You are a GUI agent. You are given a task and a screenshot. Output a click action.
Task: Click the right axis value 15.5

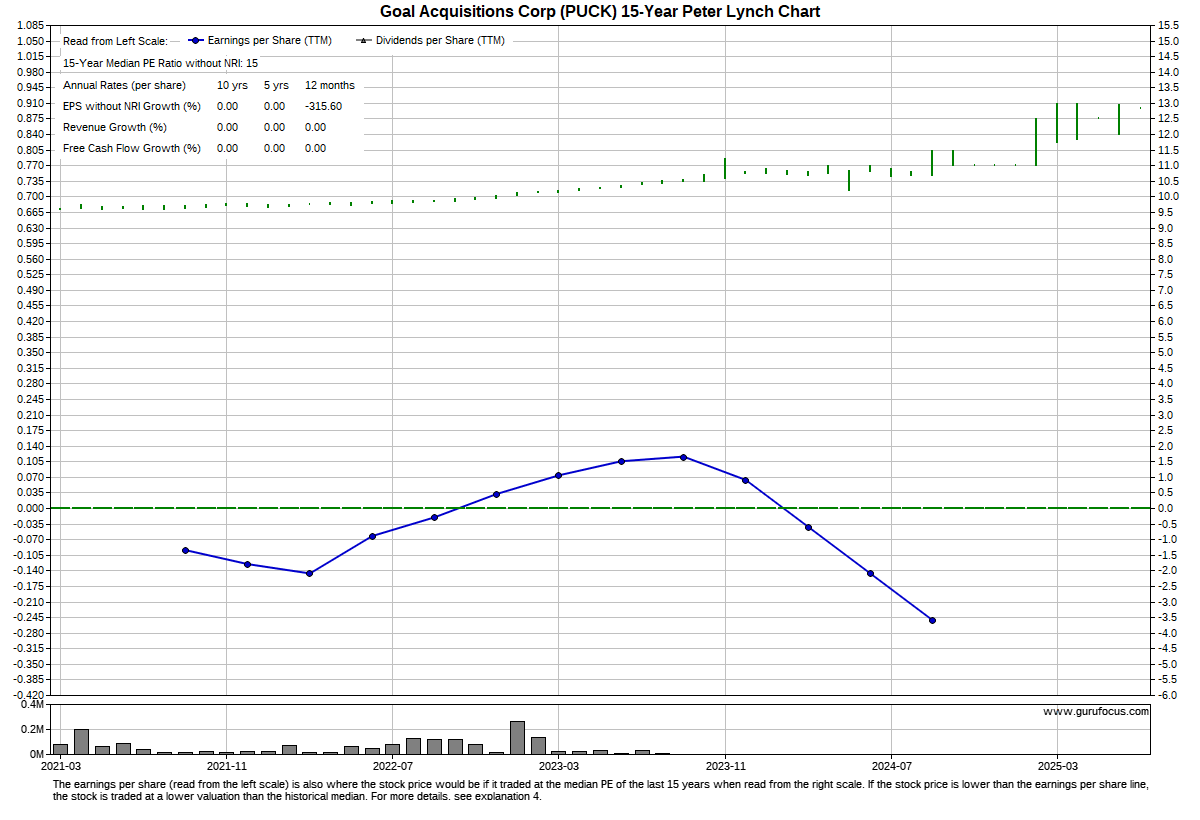1167,25
